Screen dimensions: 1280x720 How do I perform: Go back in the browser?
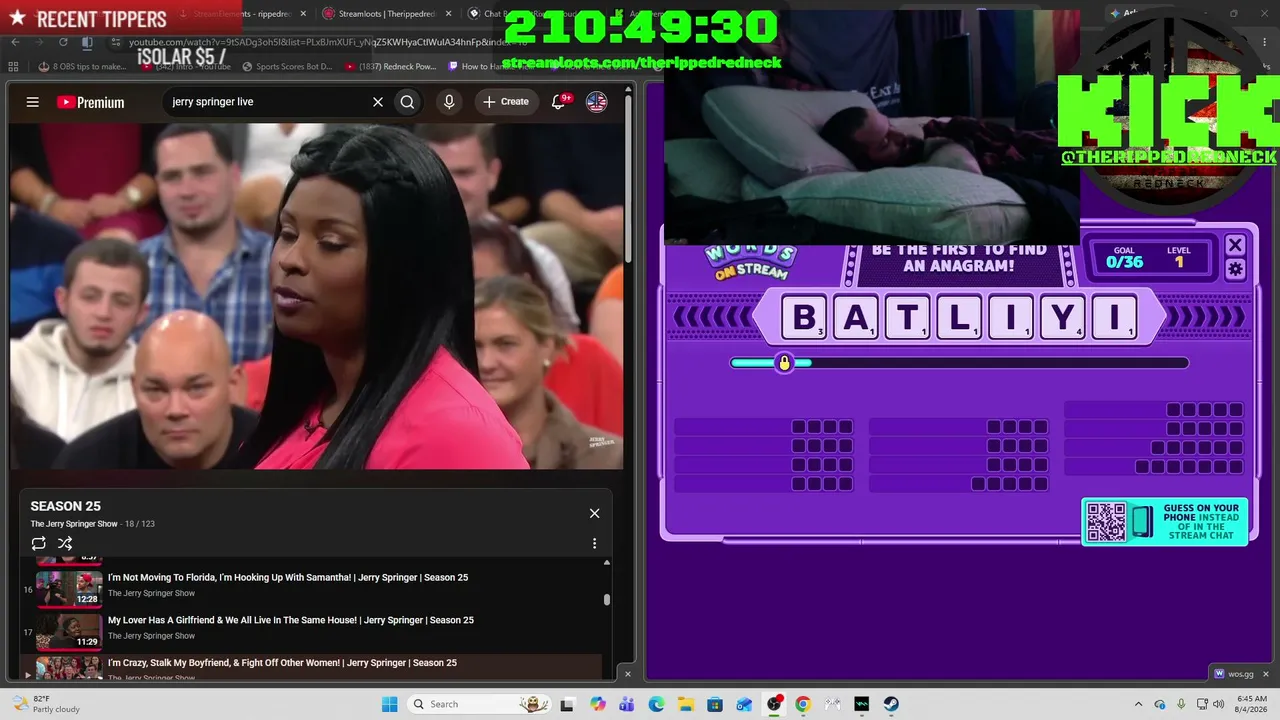pyautogui.click(x=15, y=42)
